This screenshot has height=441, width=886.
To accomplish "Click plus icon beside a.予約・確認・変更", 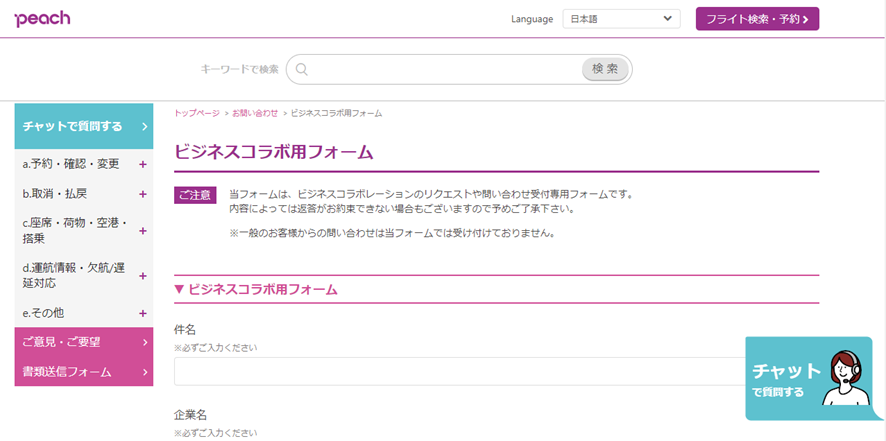I will click(x=143, y=164).
